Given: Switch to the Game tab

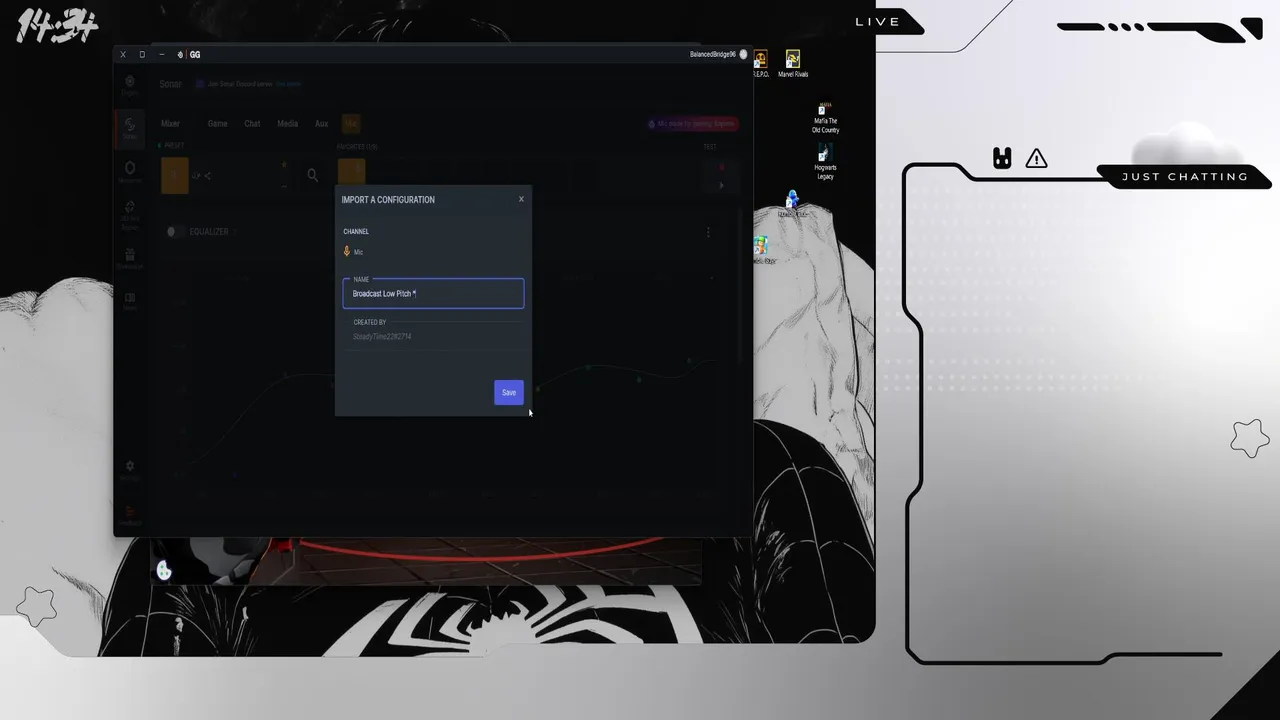Looking at the screenshot, I should click(x=217, y=124).
